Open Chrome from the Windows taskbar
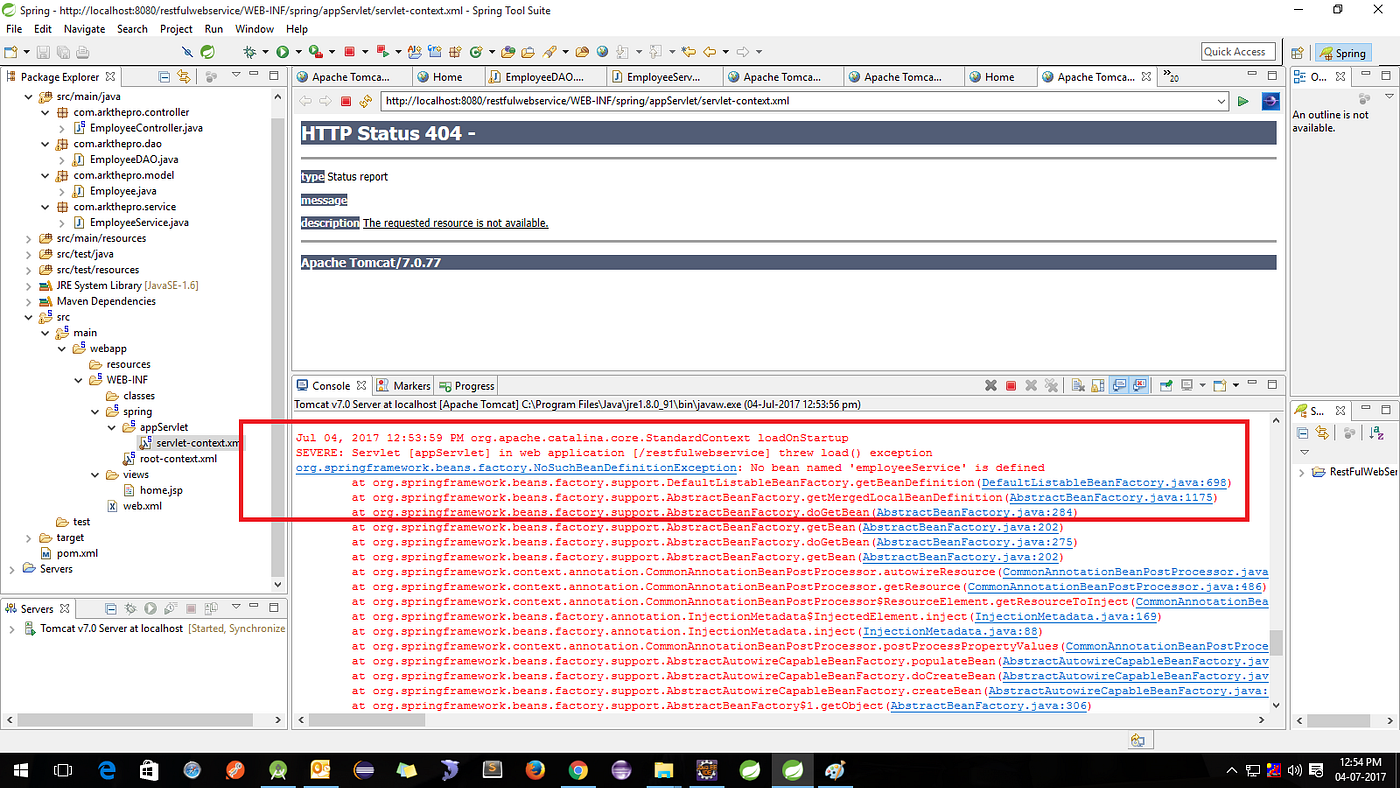 coord(577,770)
